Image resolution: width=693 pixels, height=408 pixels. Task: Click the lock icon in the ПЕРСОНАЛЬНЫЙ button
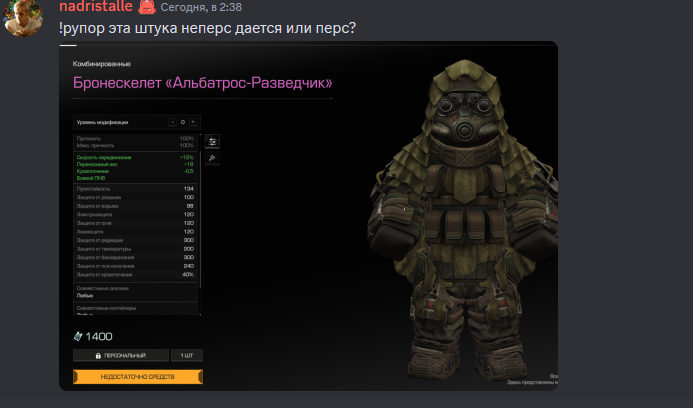[x=98, y=355]
